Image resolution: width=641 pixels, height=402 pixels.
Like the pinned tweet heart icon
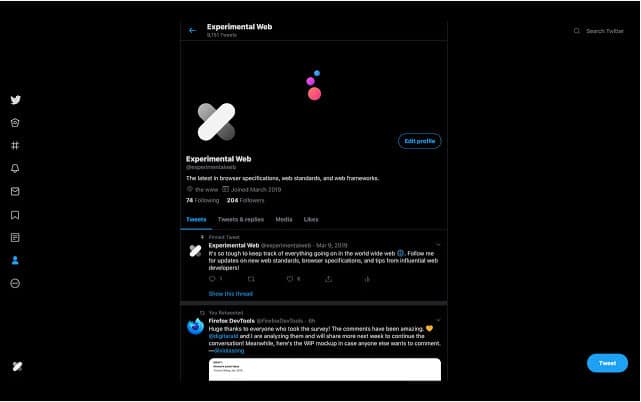[290, 279]
